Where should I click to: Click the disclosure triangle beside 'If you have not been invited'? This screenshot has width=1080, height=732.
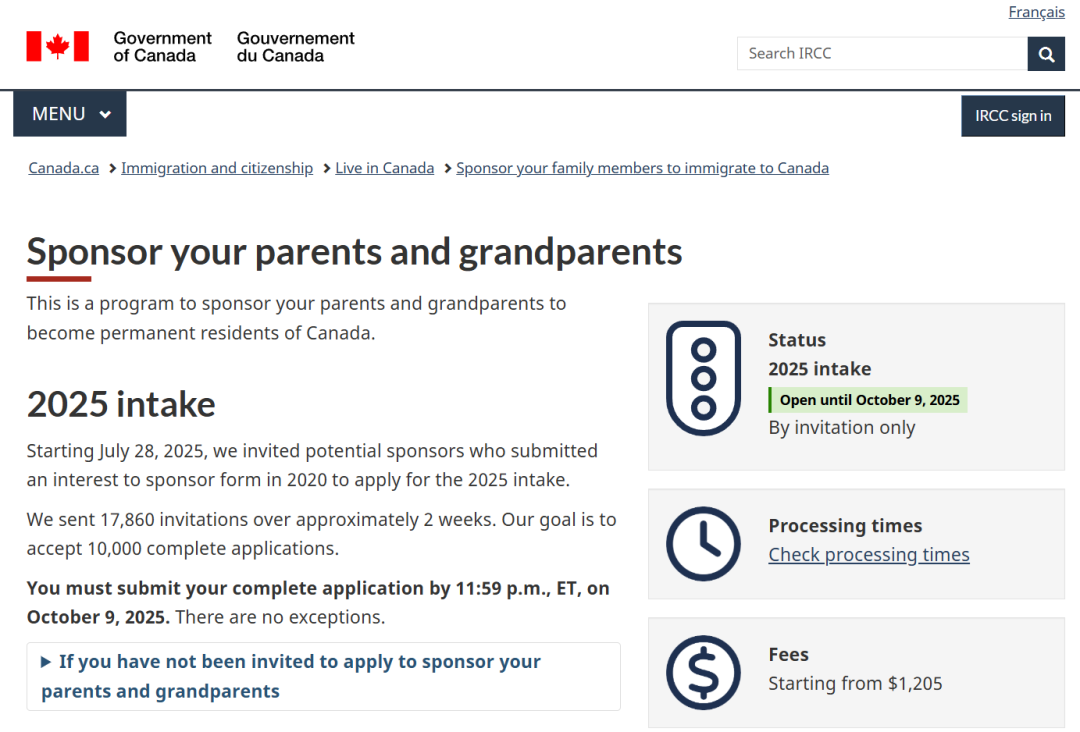tap(46, 662)
